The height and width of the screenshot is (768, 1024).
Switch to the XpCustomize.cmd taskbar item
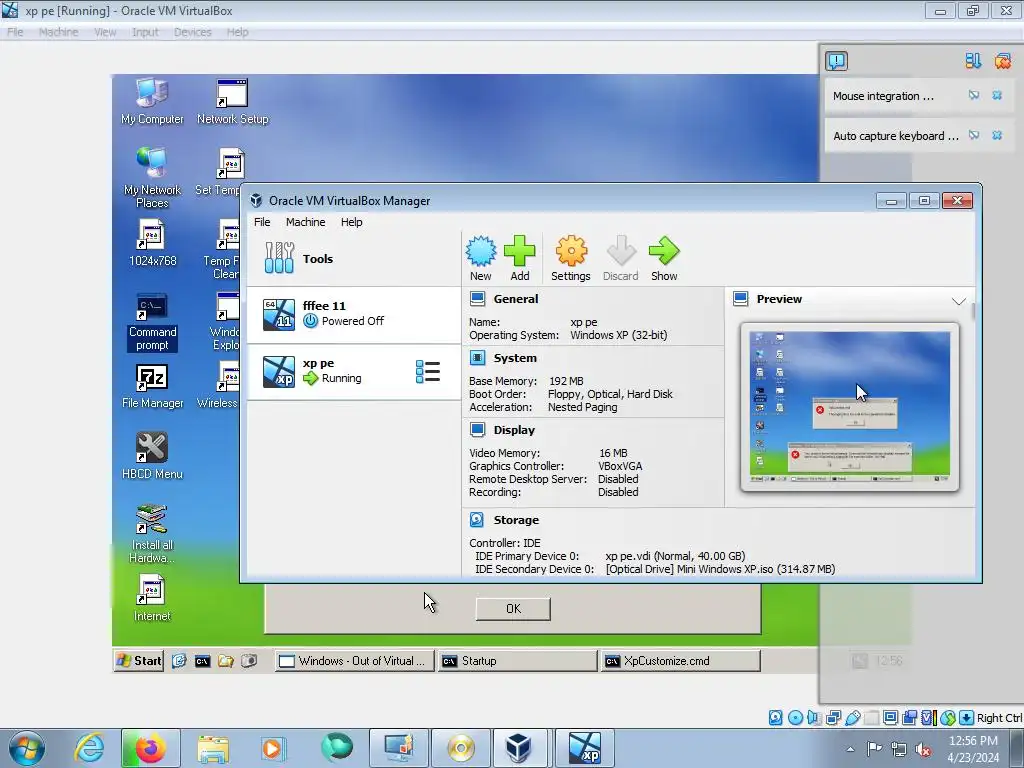point(680,661)
